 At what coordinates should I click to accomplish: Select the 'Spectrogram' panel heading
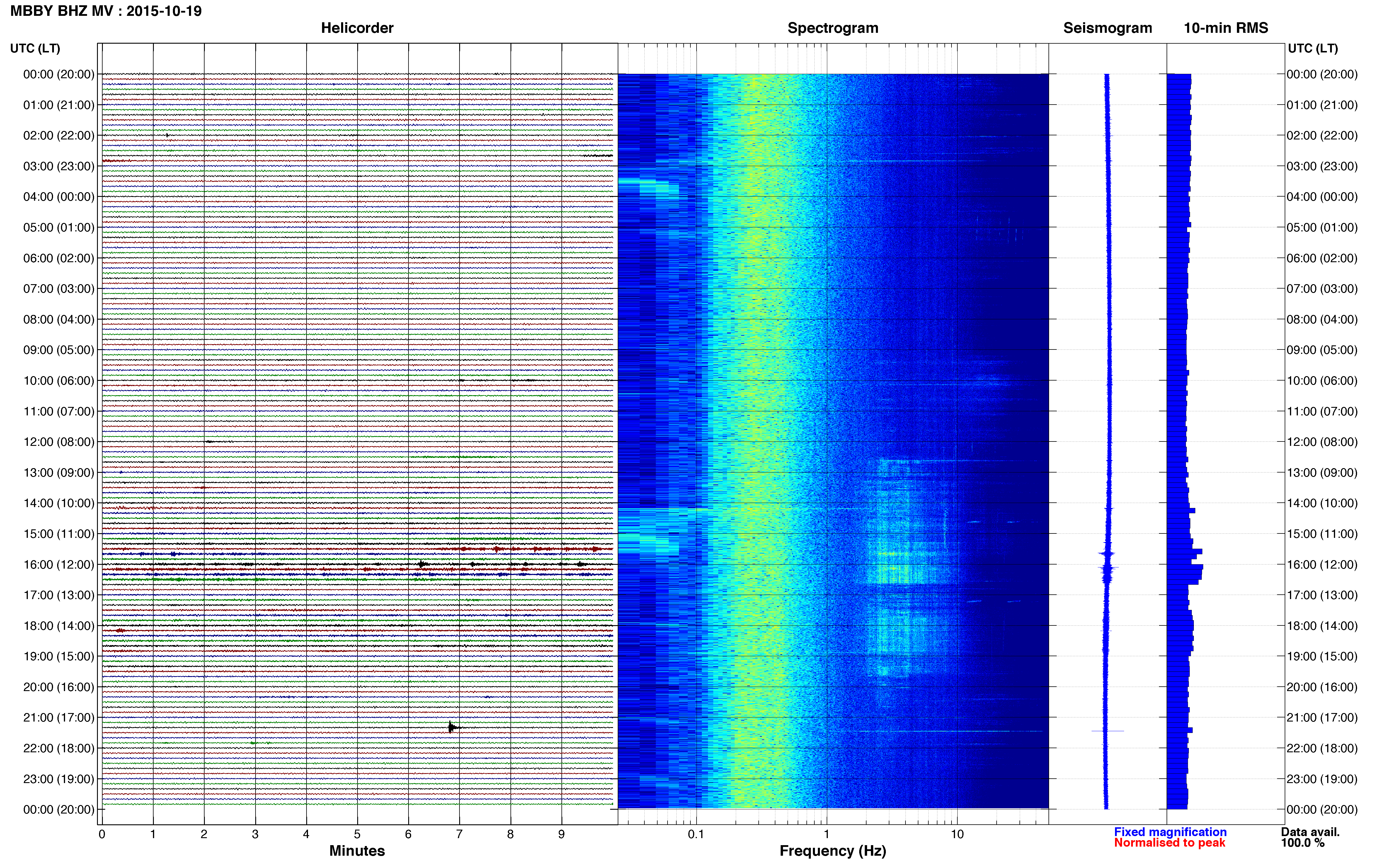point(833,28)
